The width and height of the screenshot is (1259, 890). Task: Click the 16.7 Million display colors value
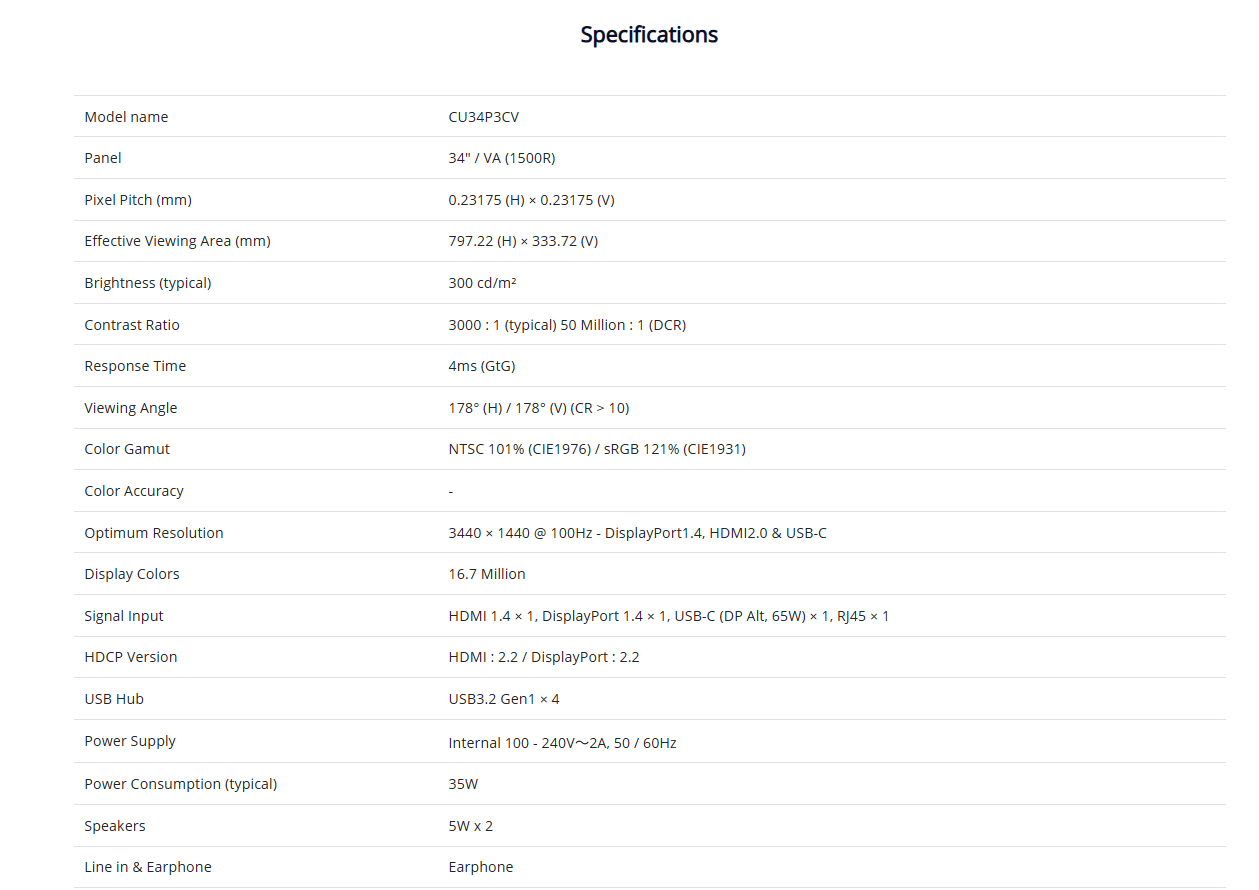click(x=487, y=574)
